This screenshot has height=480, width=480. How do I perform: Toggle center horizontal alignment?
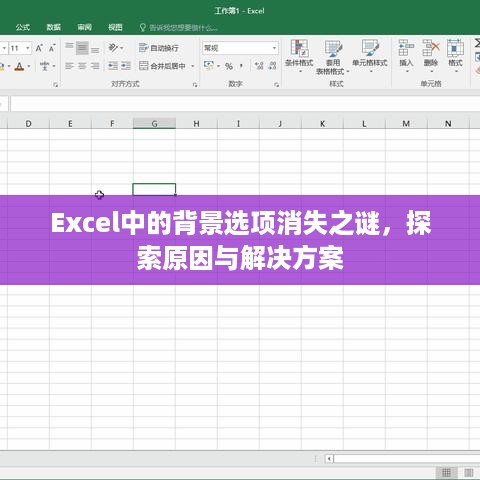pyautogui.click(x=82, y=66)
